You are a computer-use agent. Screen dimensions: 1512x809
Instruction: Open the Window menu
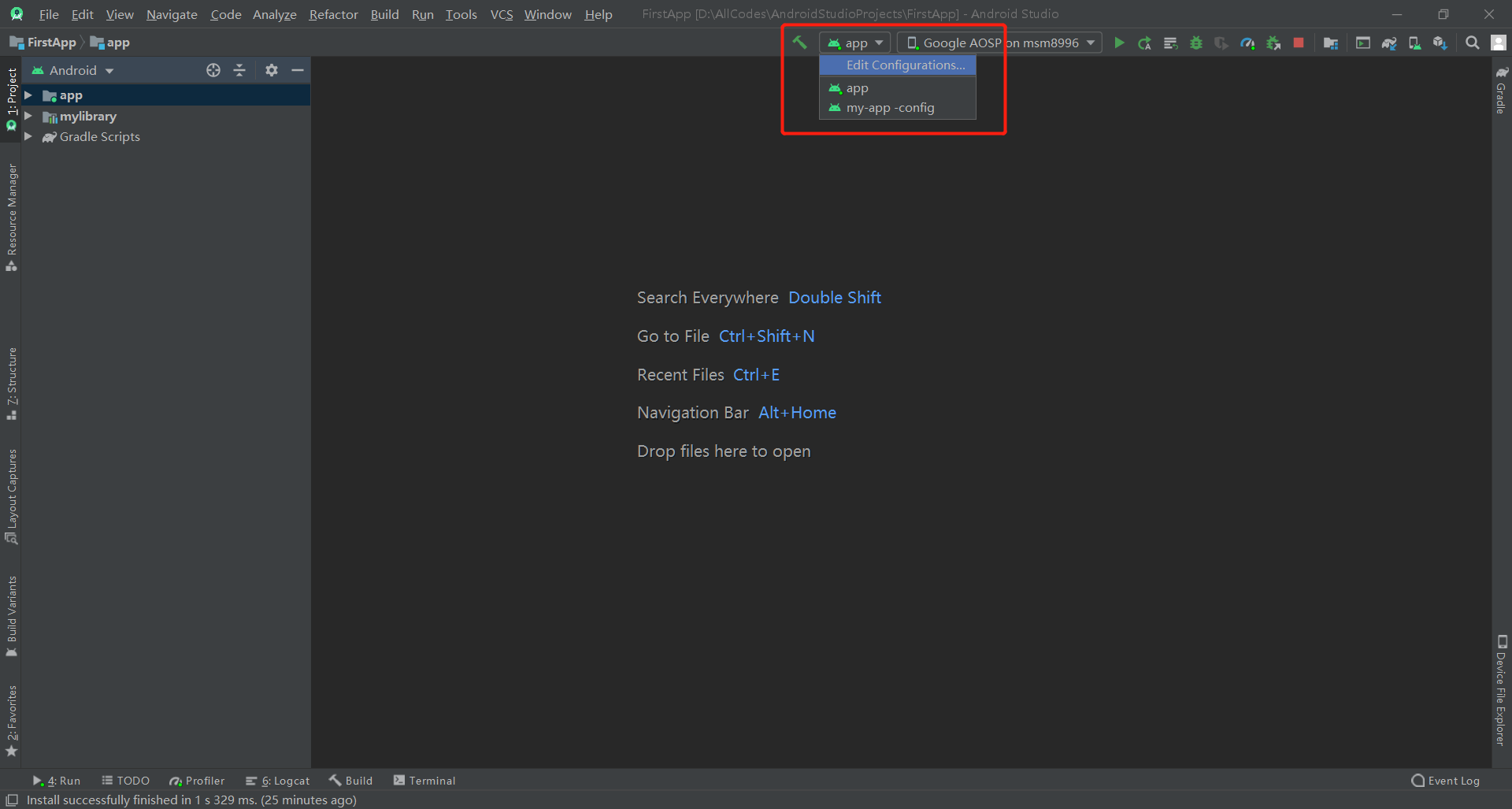(x=547, y=14)
